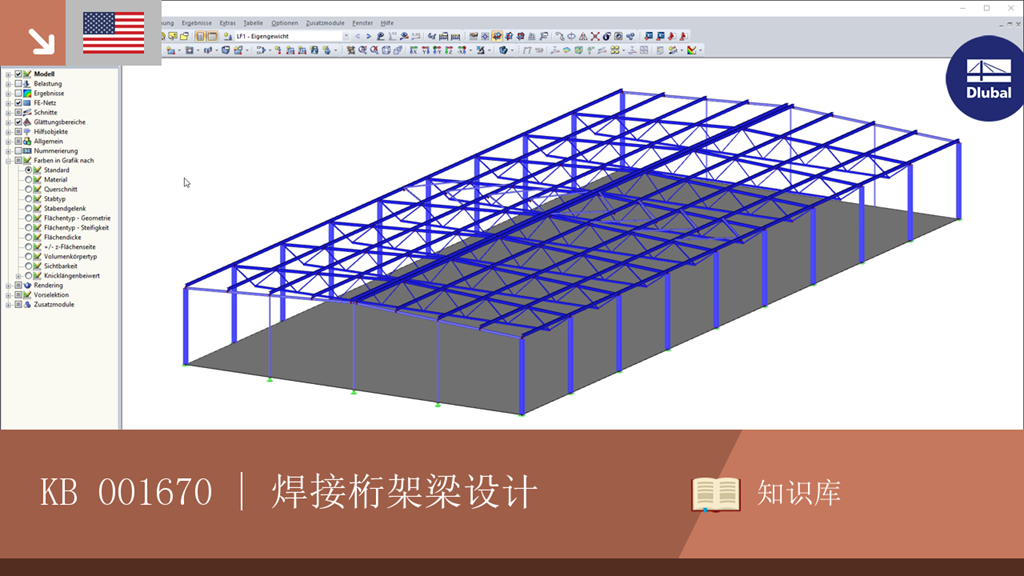The height and width of the screenshot is (576, 1024).
Task: Click the Flächentyp - Geometrie label
Action: pos(77,218)
